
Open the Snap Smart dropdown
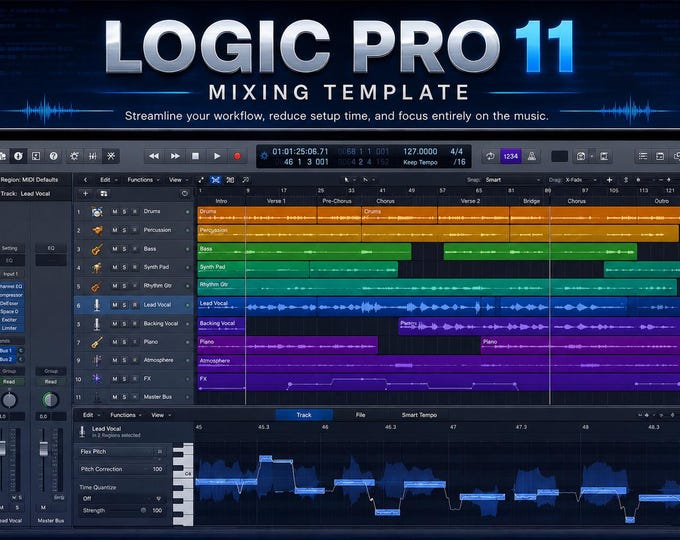513,180
